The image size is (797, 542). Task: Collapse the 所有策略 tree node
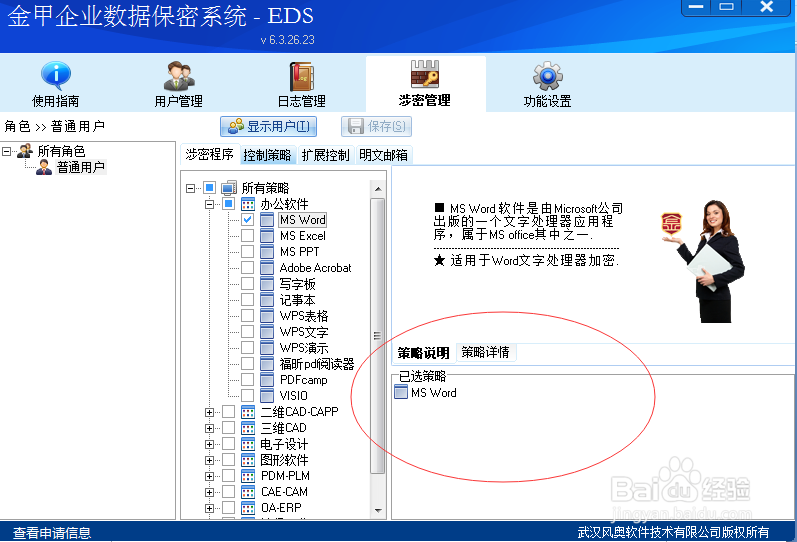coord(191,189)
